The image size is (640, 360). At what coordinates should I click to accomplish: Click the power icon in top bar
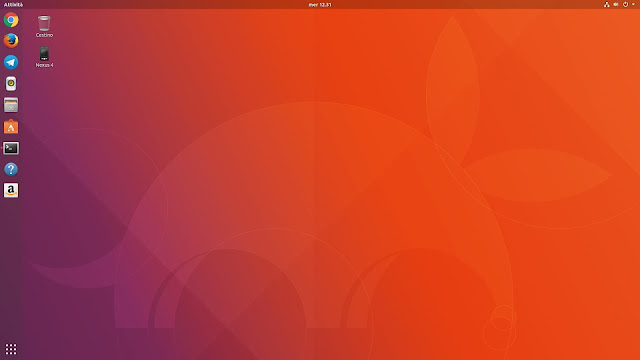[625, 4]
